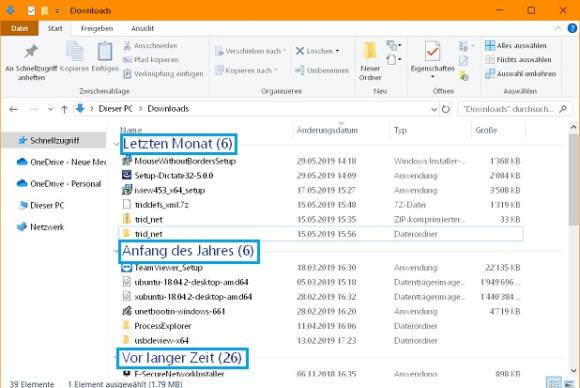
Task: Open Quick Access toolbar customize arrow
Action: point(57,11)
